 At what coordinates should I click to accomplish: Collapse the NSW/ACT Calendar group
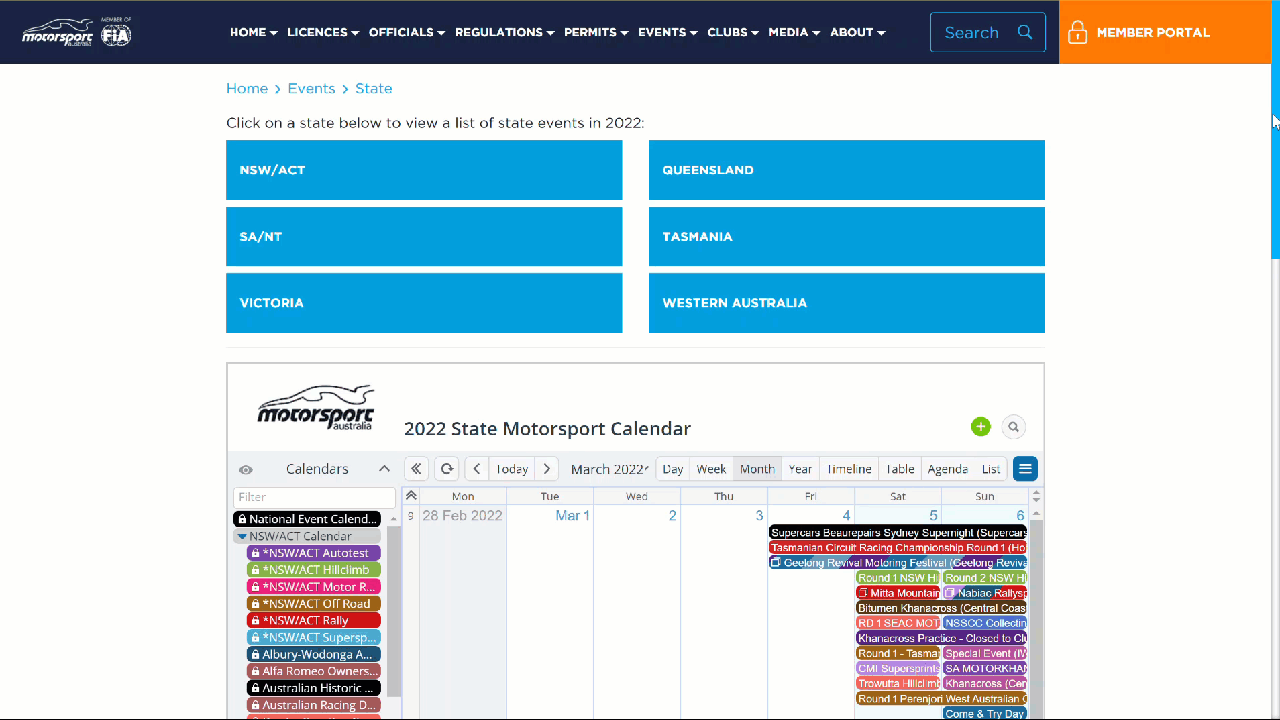[242, 537]
